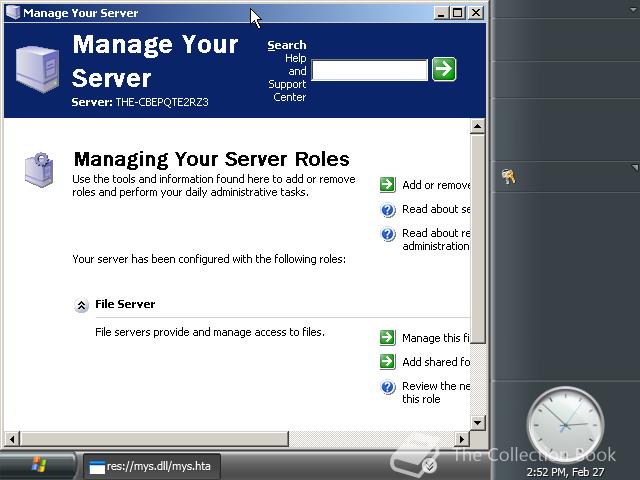The height and width of the screenshot is (480, 640).
Task: Click the Review the next steps help icon
Action: pyautogui.click(x=387, y=387)
